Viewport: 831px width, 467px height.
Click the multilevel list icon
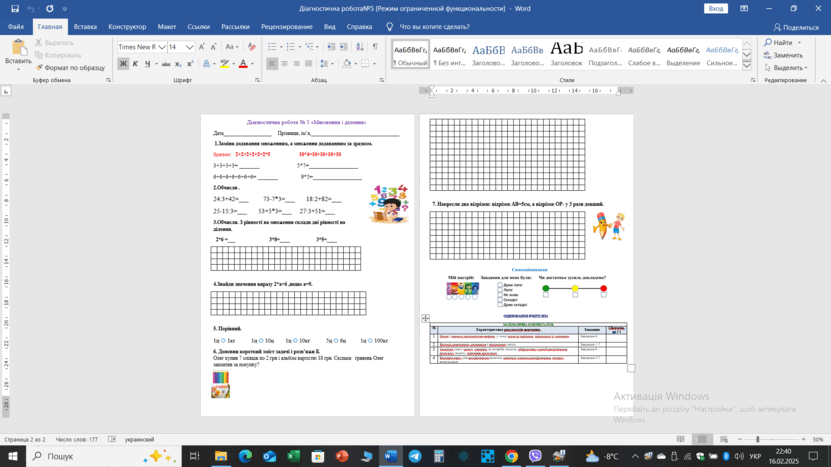(310, 47)
